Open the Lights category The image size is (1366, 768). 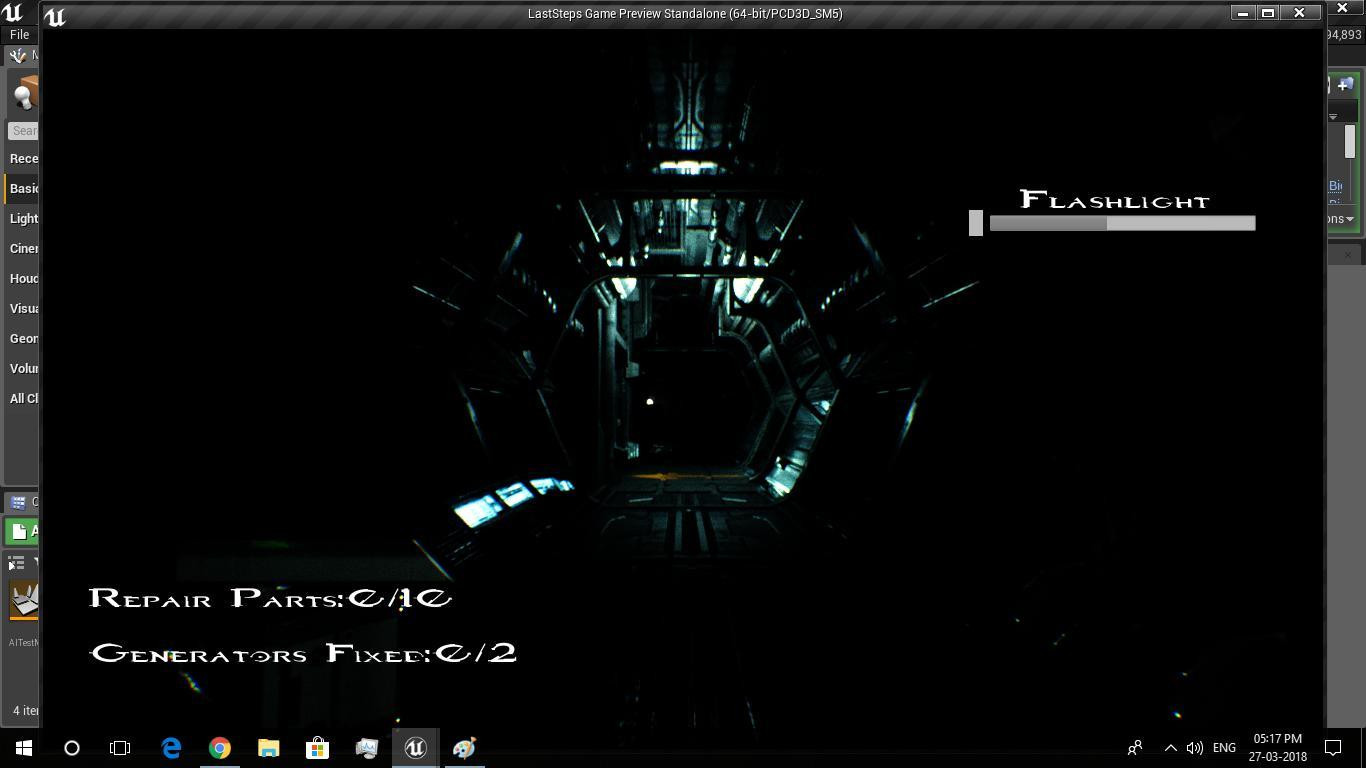23,218
